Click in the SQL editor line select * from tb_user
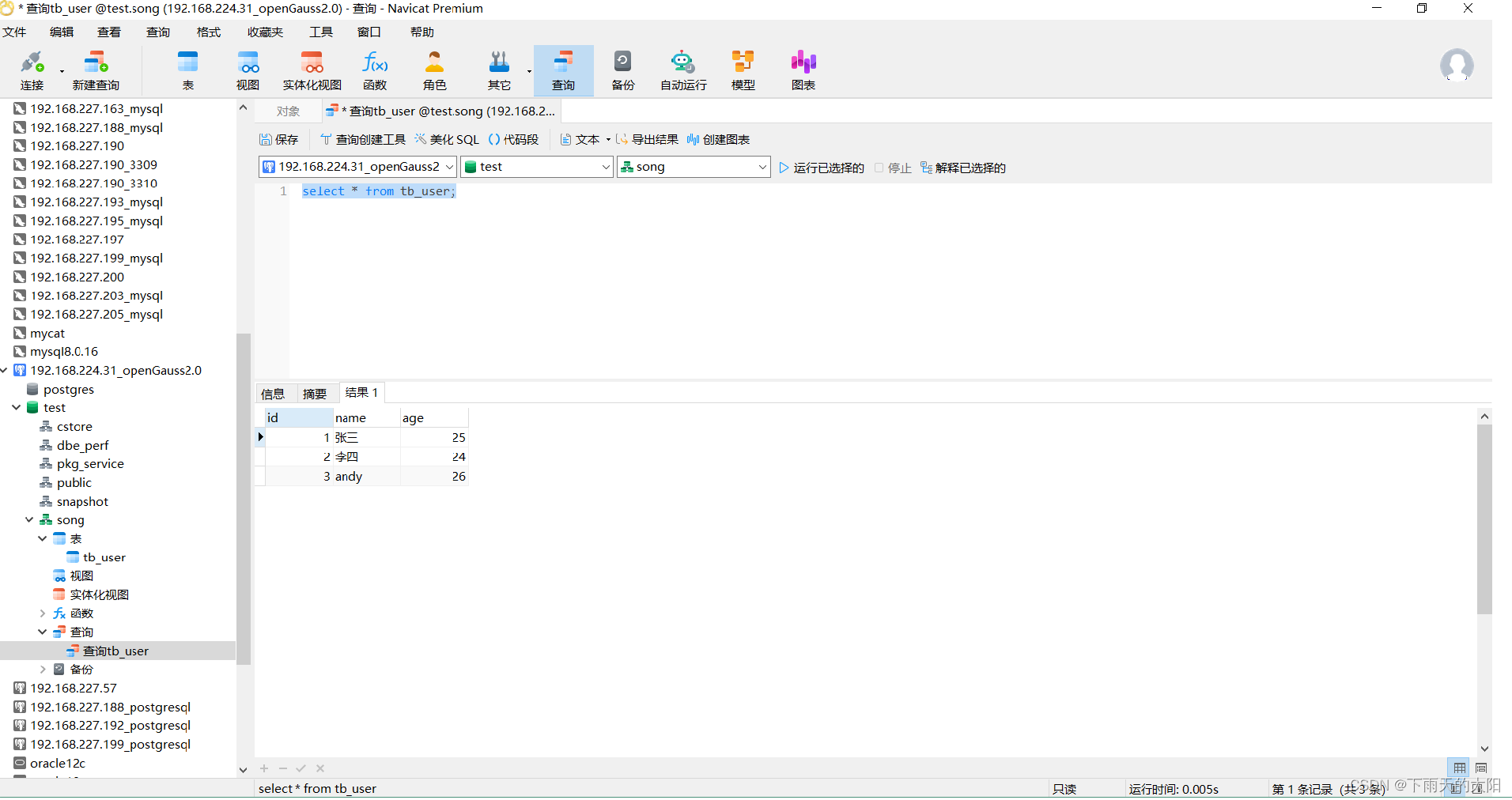1512x800 pixels. [x=379, y=191]
